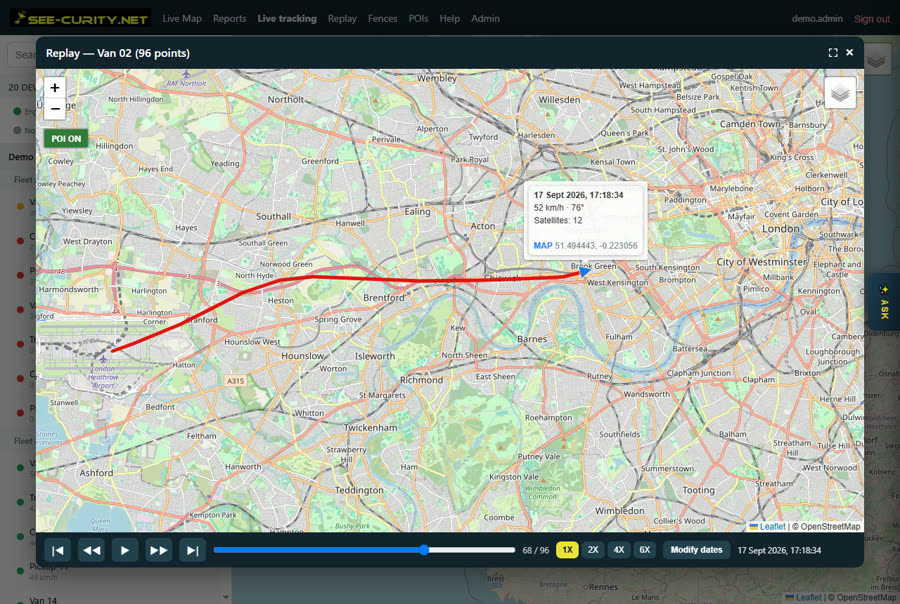Toggle the POI ON button
This screenshot has height=604, width=900.
[x=66, y=138]
